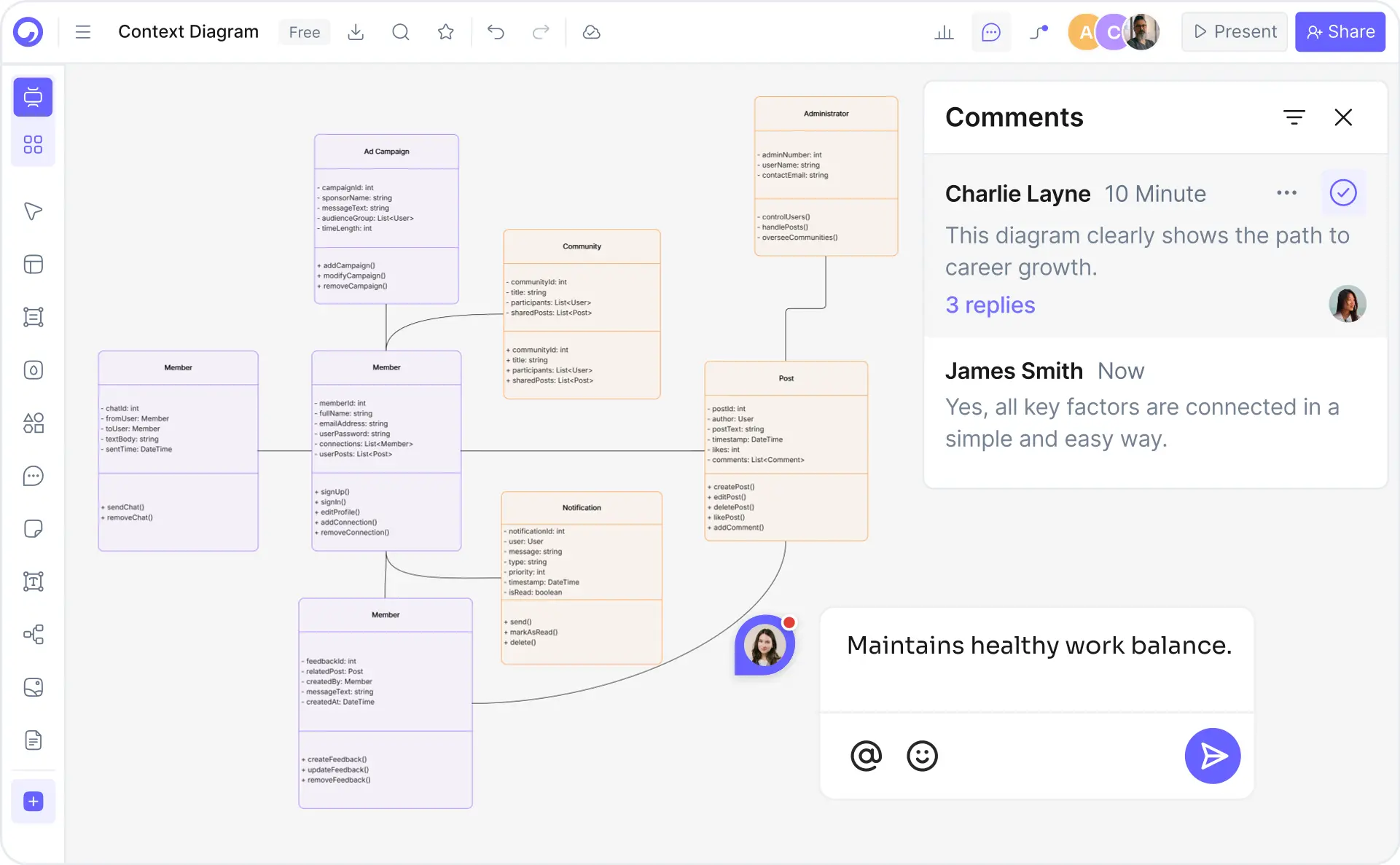Viewport: 1400px width, 865px height.
Task: Open the shapes library panel
Action: click(x=33, y=144)
